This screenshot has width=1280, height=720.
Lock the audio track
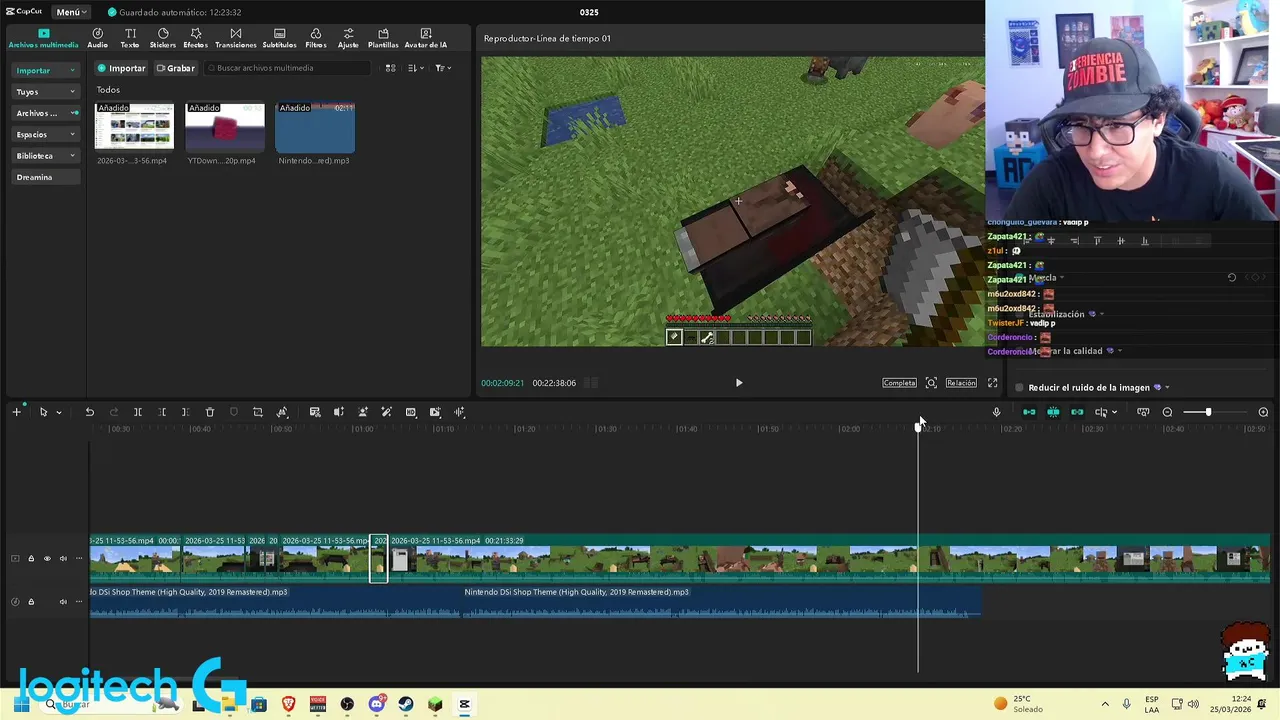[31, 602]
